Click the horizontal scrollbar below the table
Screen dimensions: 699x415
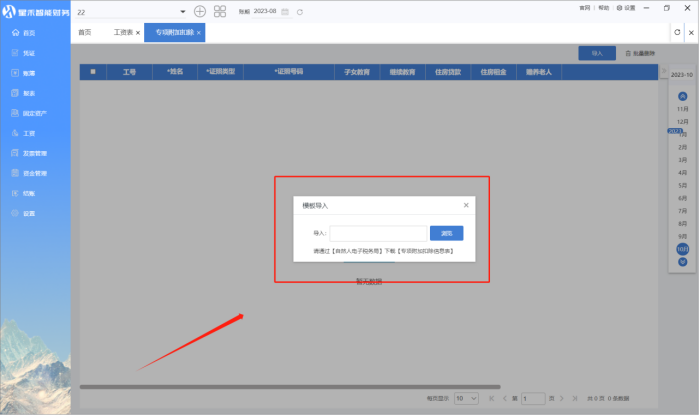(x=290, y=386)
